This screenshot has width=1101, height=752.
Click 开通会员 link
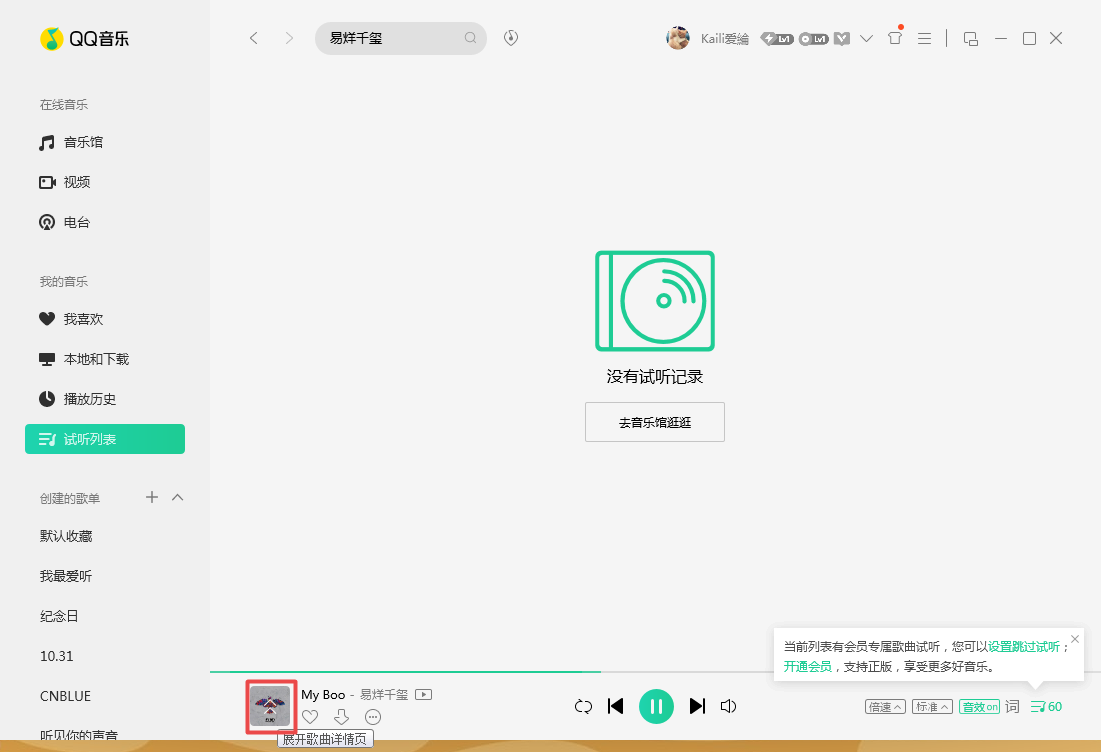pos(807,666)
